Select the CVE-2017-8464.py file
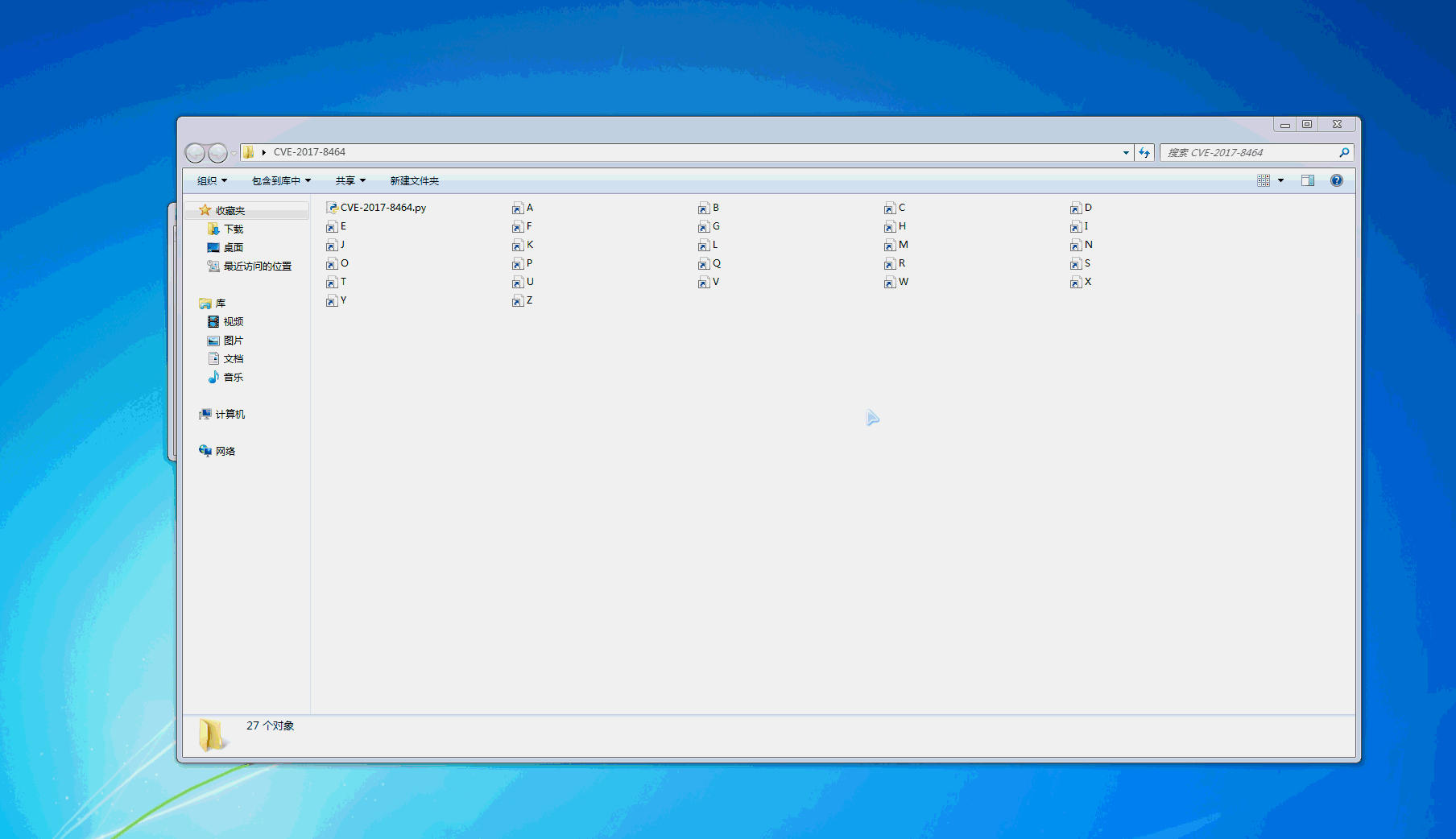The height and width of the screenshot is (839, 1456). (x=376, y=207)
